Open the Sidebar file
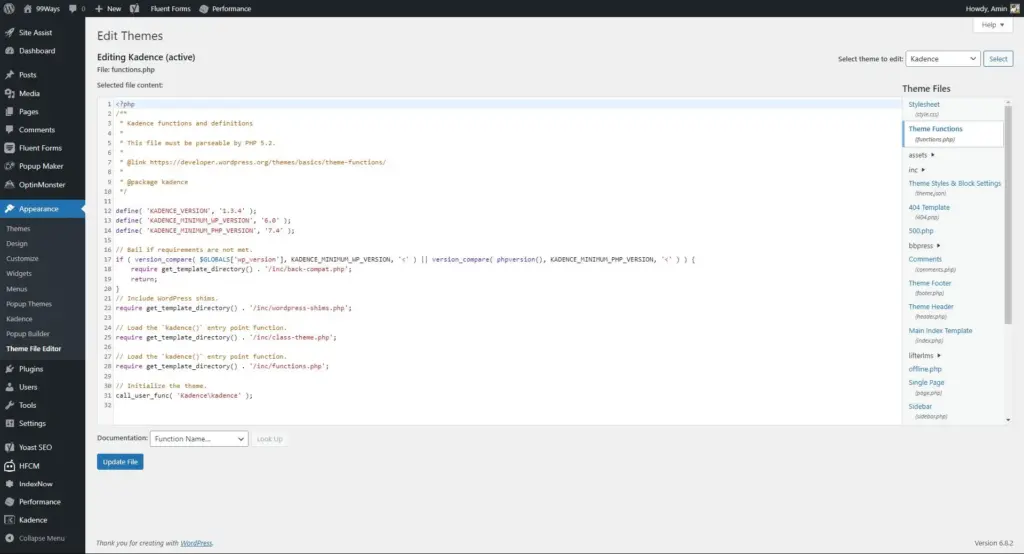Image resolution: width=1024 pixels, height=554 pixels. [920, 407]
